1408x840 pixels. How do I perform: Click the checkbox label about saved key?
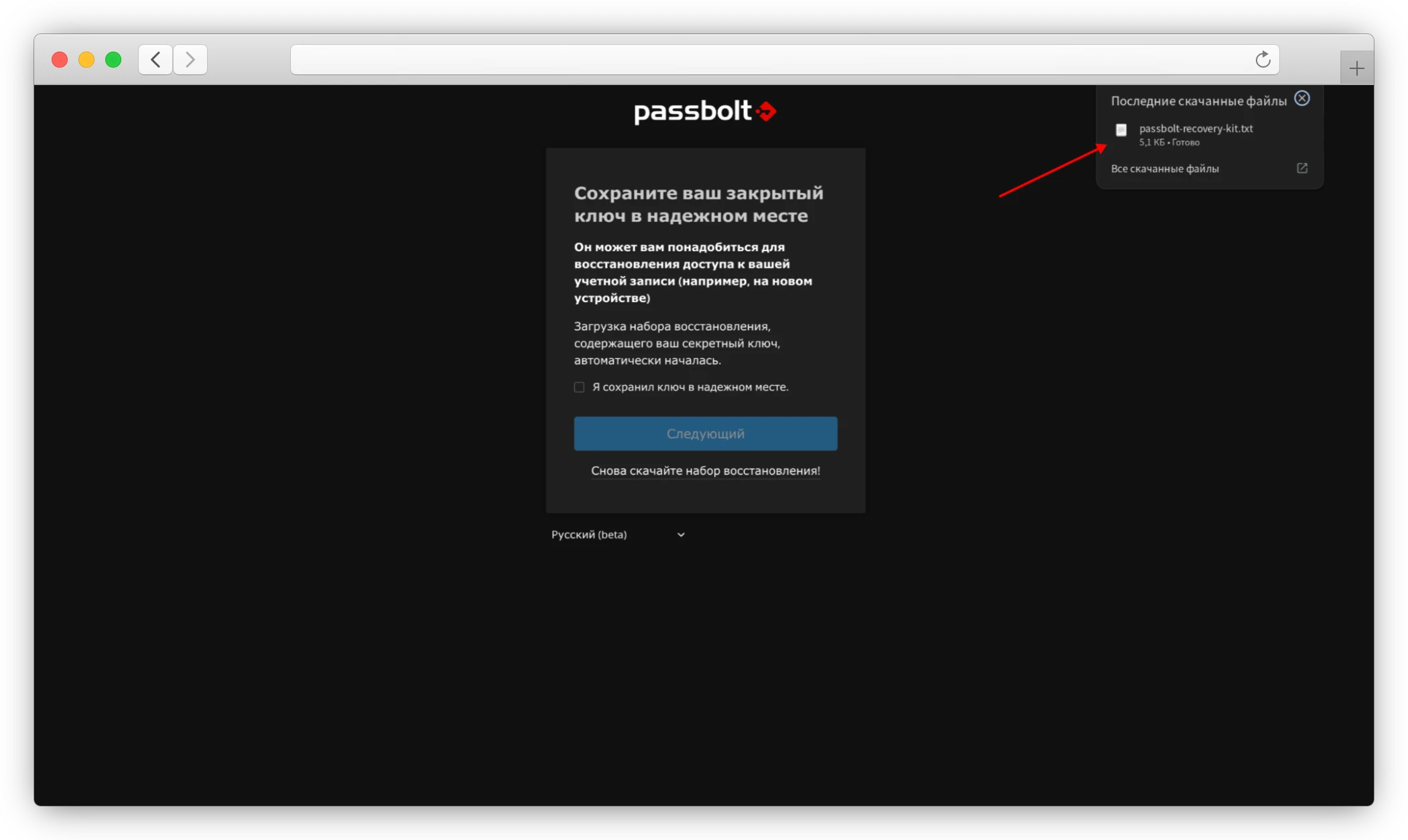coord(690,387)
